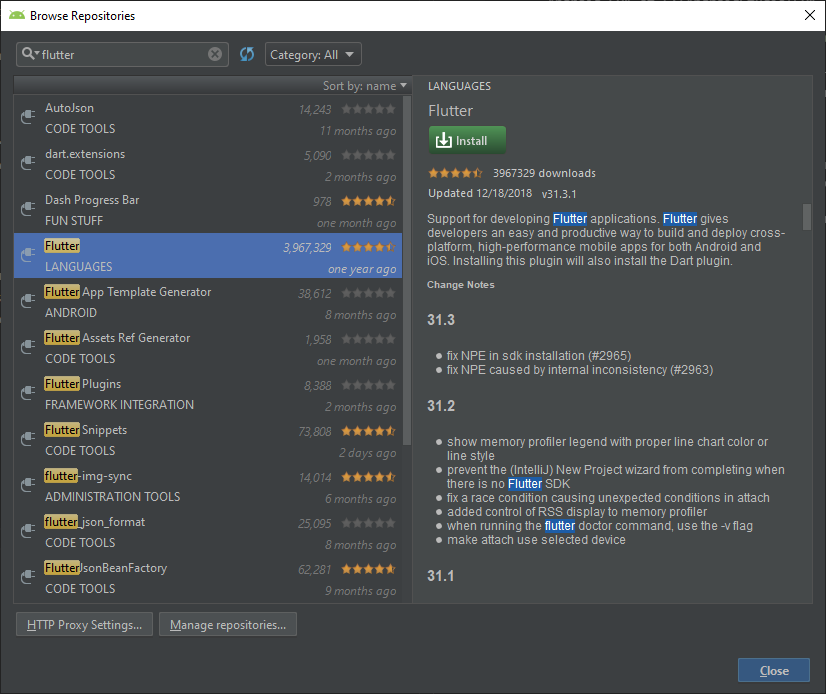Click the plug icon next to Dash Progress Bar
This screenshot has height=694, width=826.
[27, 209]
